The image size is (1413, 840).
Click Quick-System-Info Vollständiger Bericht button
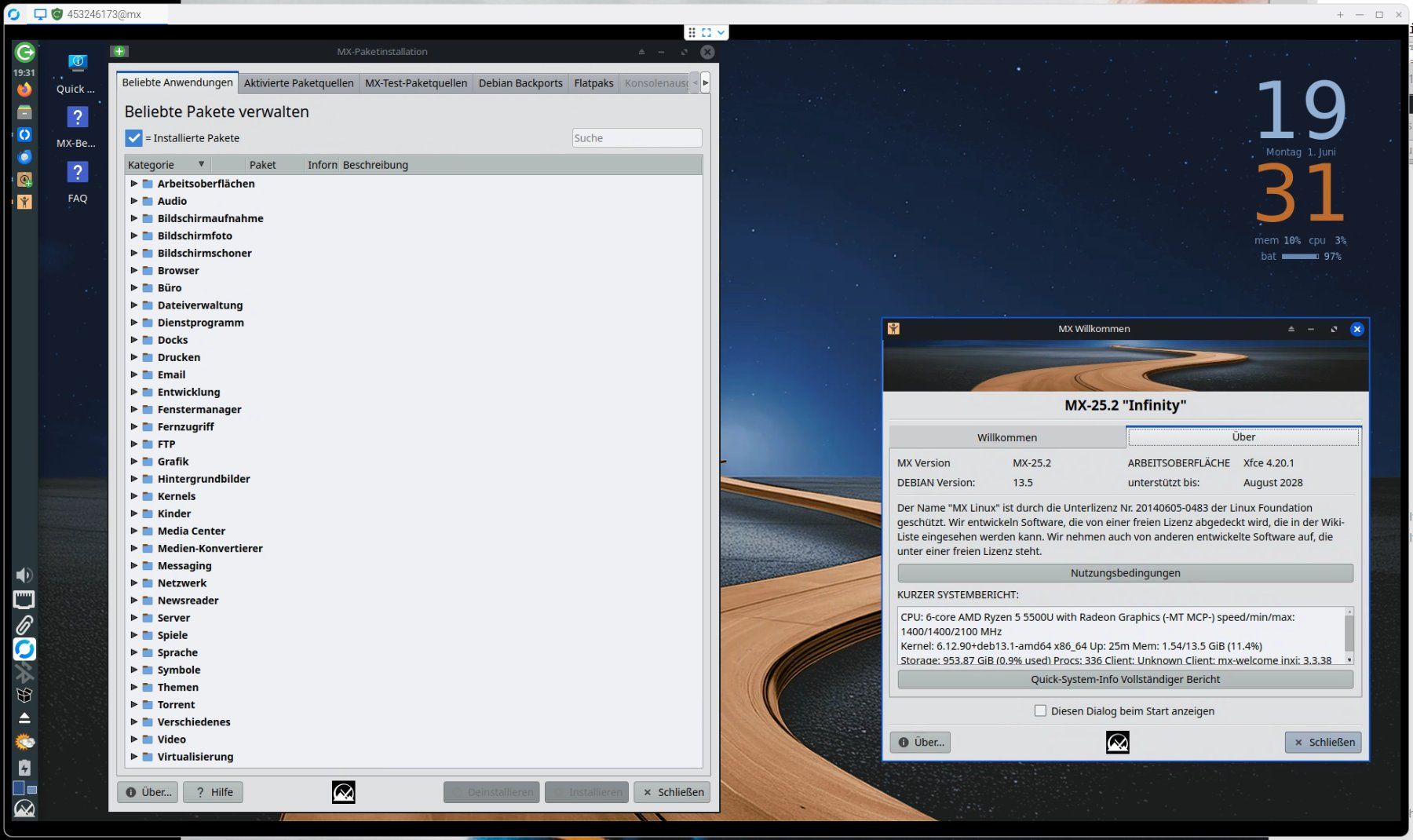point(1125,679)
